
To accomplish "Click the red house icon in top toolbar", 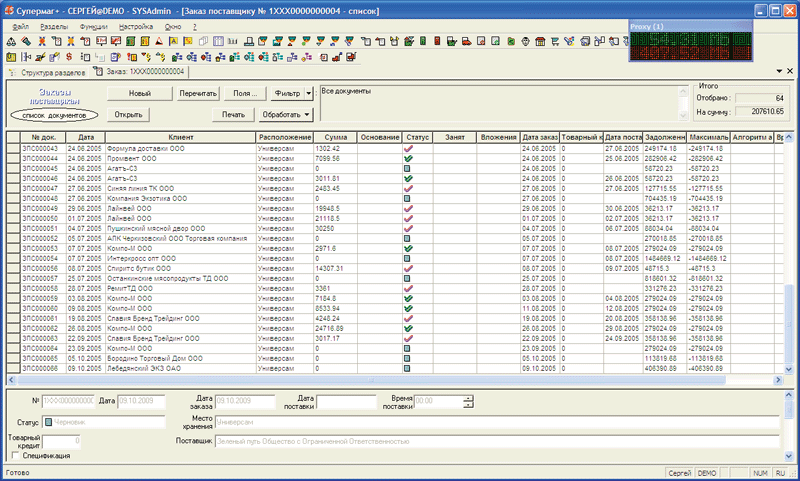I will point(539,41).
